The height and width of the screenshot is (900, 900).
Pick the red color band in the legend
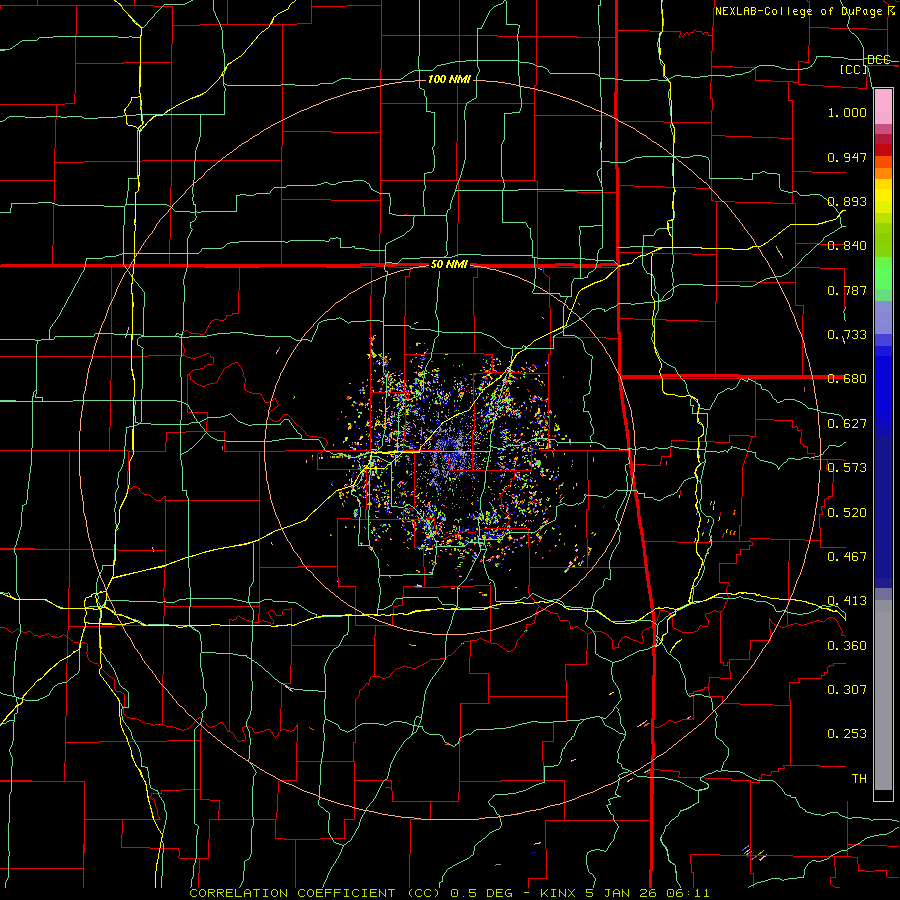click(883, 149)
